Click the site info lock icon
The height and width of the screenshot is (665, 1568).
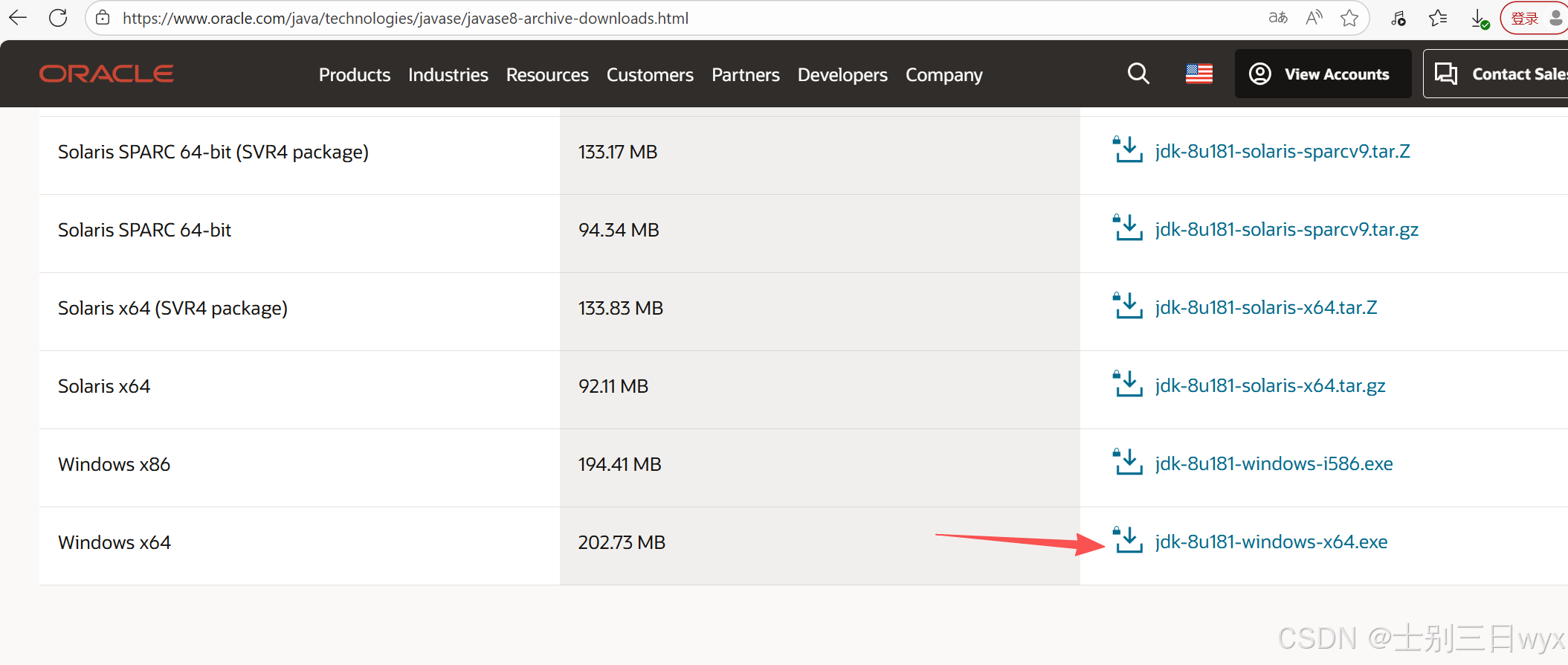click(x=103, y=18)
